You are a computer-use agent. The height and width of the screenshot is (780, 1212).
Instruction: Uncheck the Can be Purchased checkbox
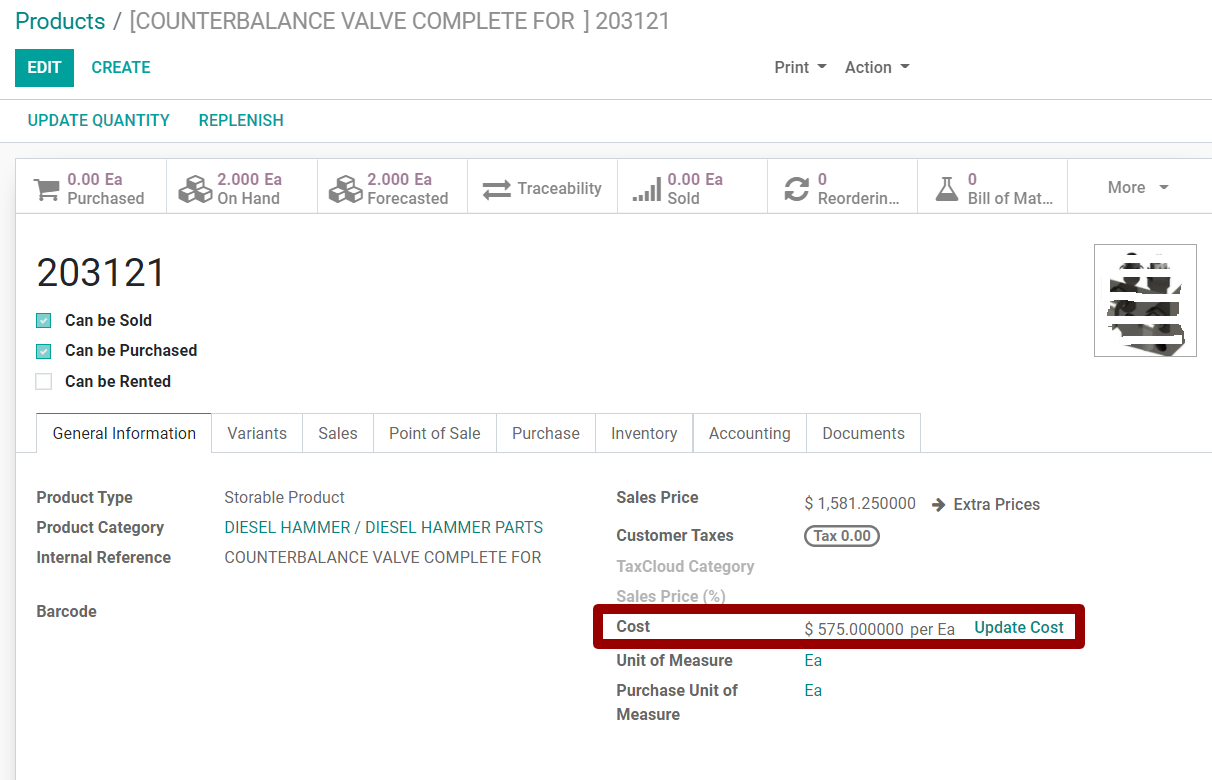point(44,351)
